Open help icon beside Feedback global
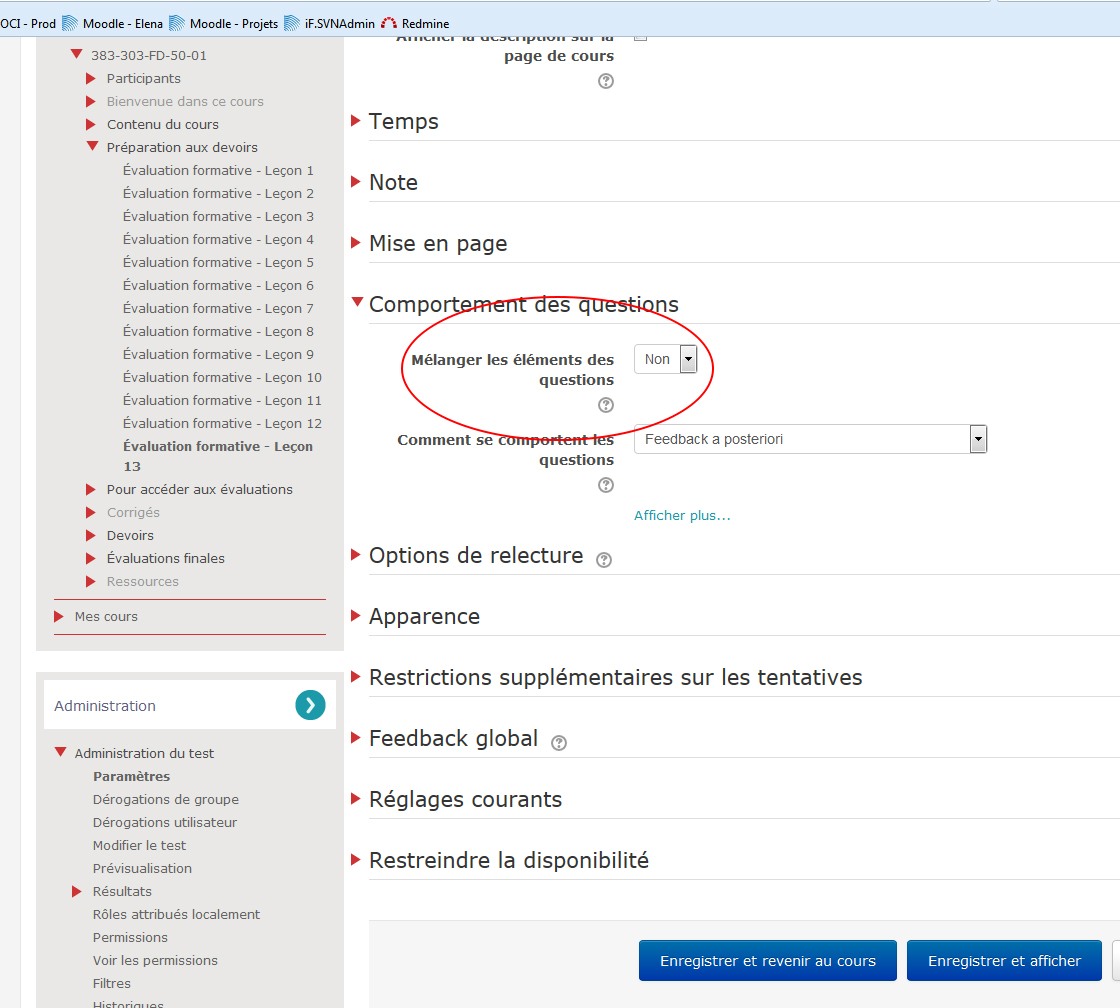The height and width of the screenshot is (1008, 1120). 559,743
